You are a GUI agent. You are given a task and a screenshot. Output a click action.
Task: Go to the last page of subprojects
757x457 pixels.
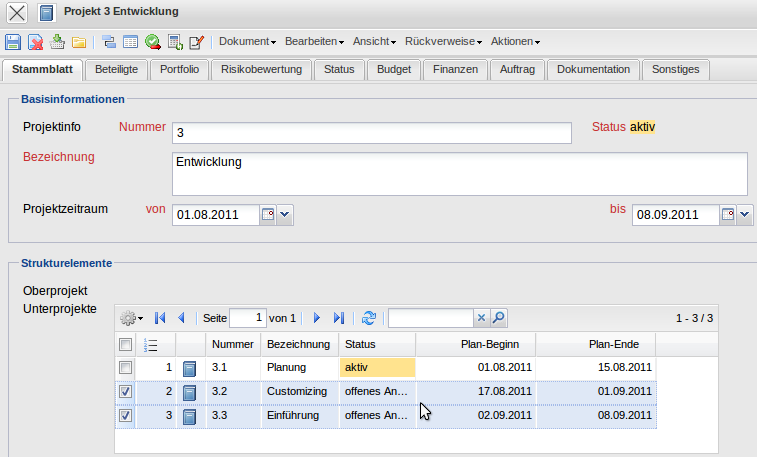[339, 318]
